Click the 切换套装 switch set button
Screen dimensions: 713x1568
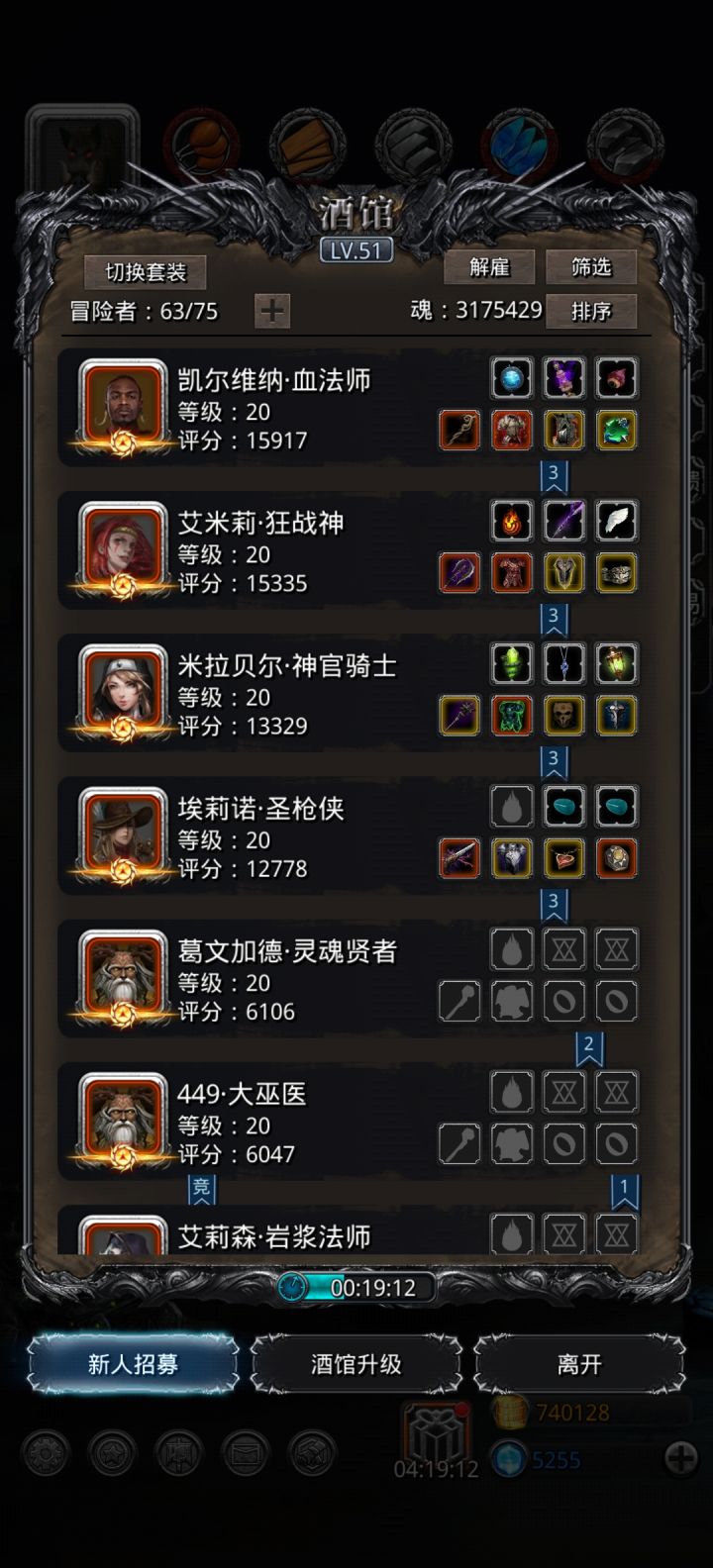145,271
